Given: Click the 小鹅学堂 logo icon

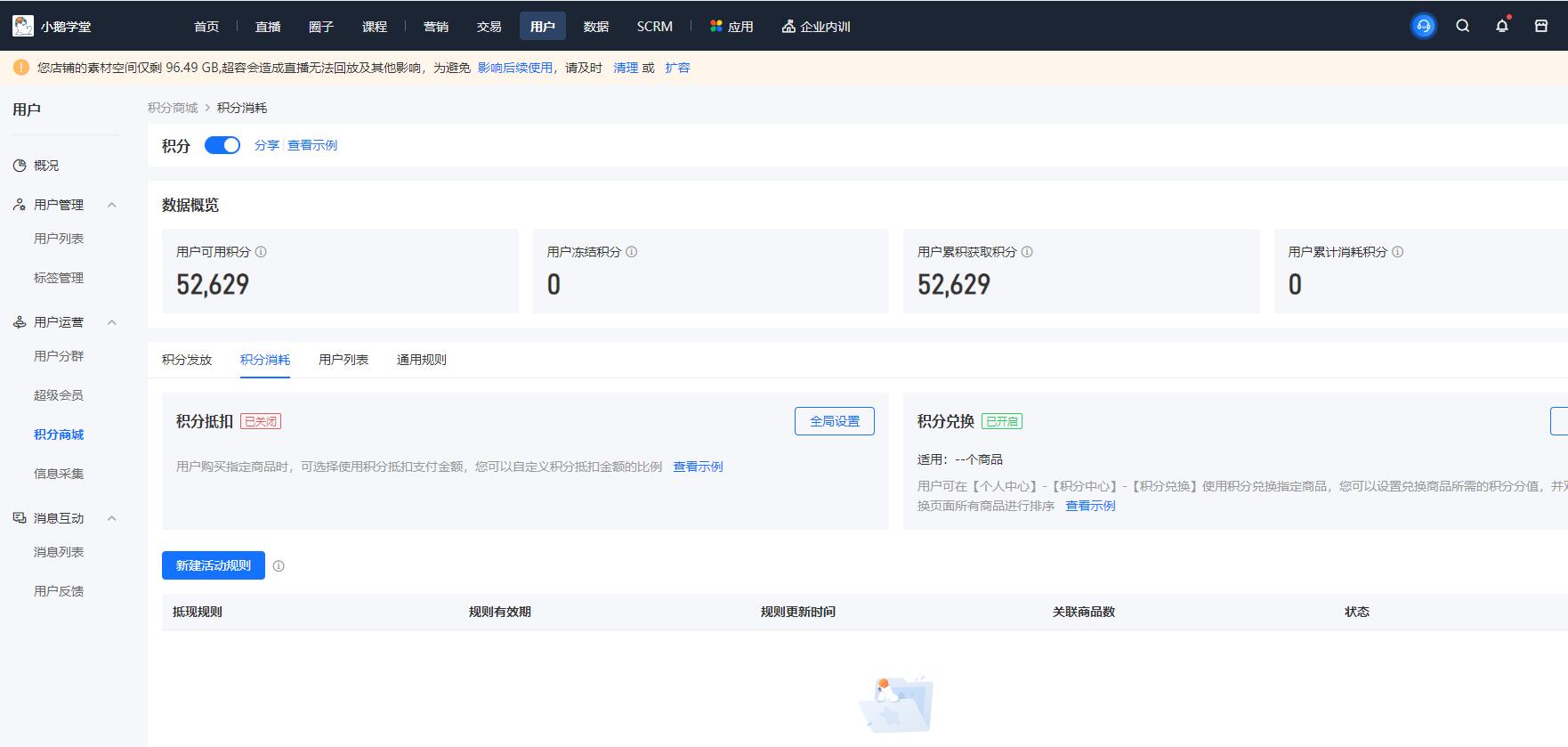Looking at the screenshot, I should click(x=23, y=26).
